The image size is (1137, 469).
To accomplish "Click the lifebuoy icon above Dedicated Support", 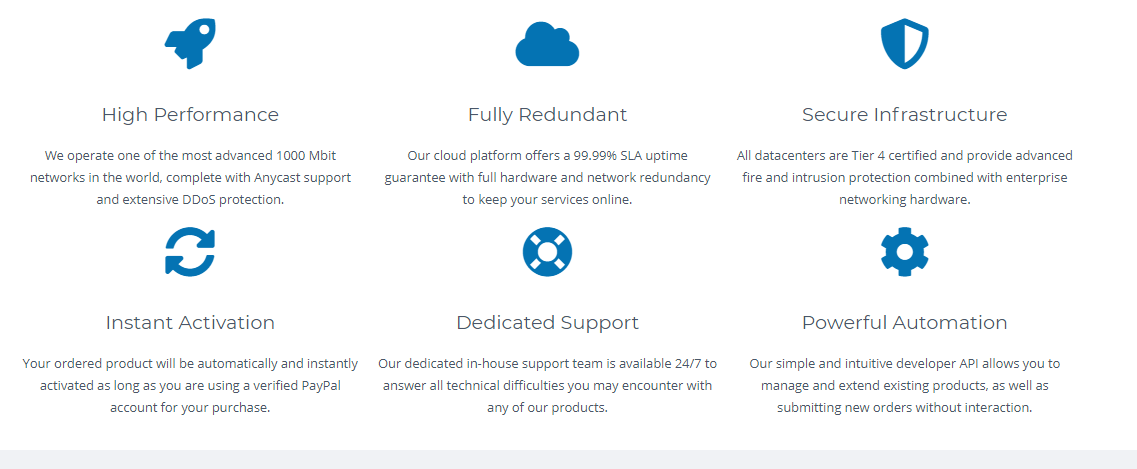I will (547, 252).
